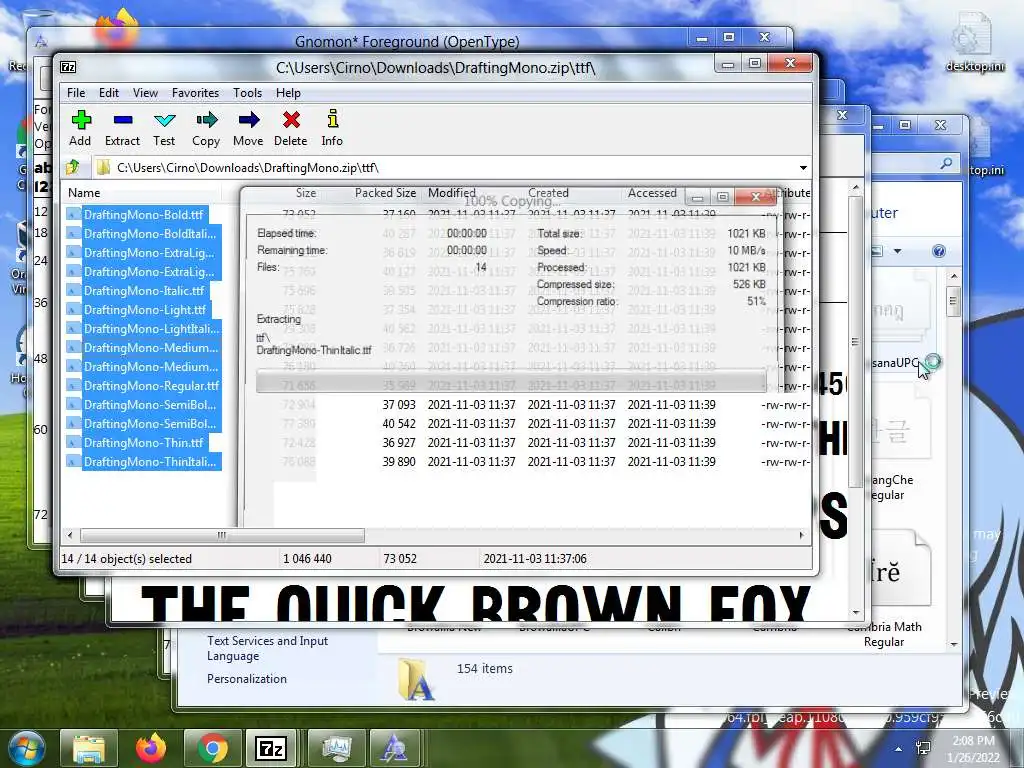Open the File menu
Viewport: 1024px width, 768px height.
click(x=76, y=93)
